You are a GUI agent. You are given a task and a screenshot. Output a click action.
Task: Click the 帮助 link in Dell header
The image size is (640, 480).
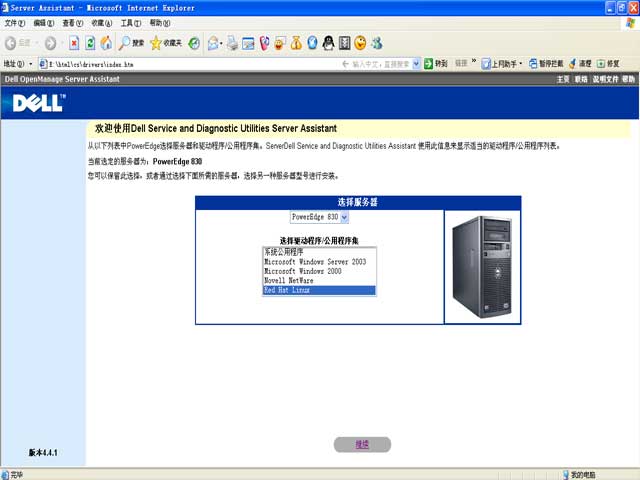629,79
